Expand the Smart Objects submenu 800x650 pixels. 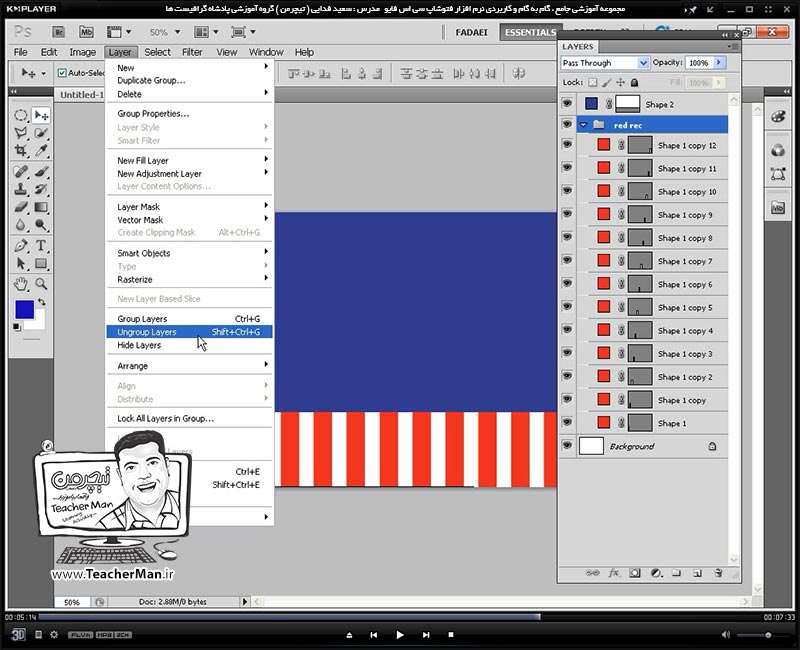click(189, 253)
